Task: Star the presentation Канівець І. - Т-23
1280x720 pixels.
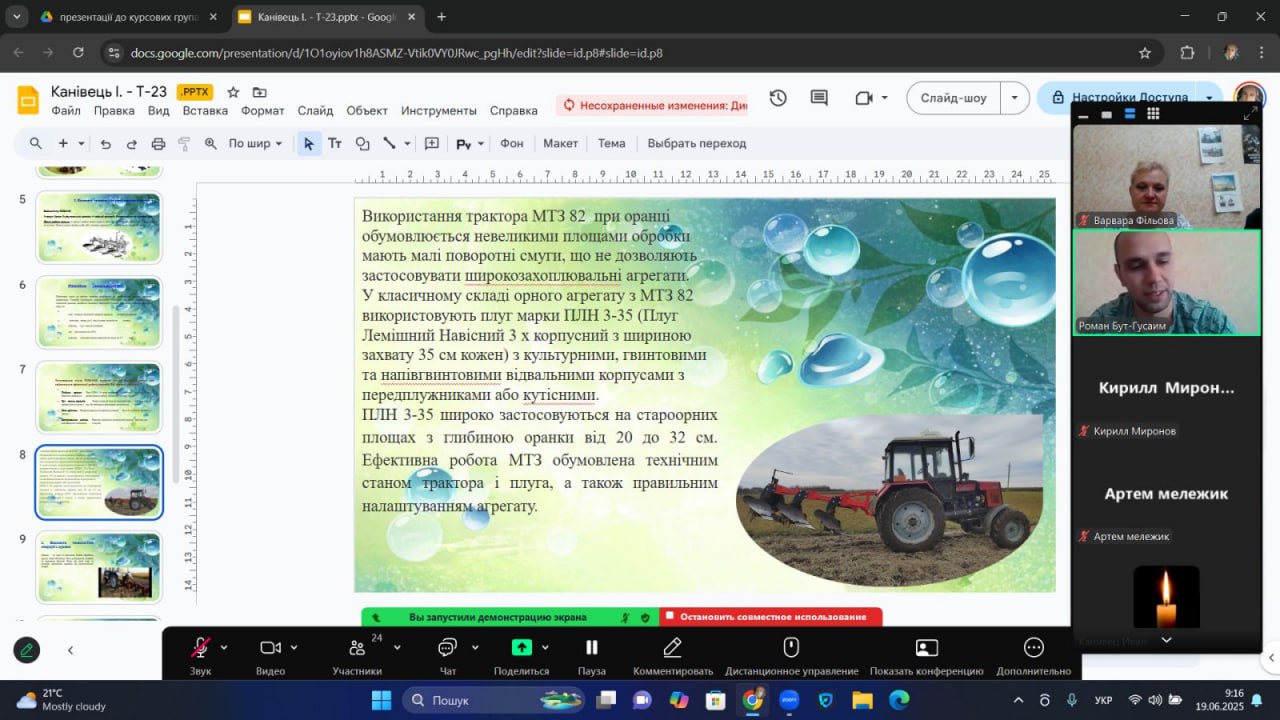Action: 233,92
